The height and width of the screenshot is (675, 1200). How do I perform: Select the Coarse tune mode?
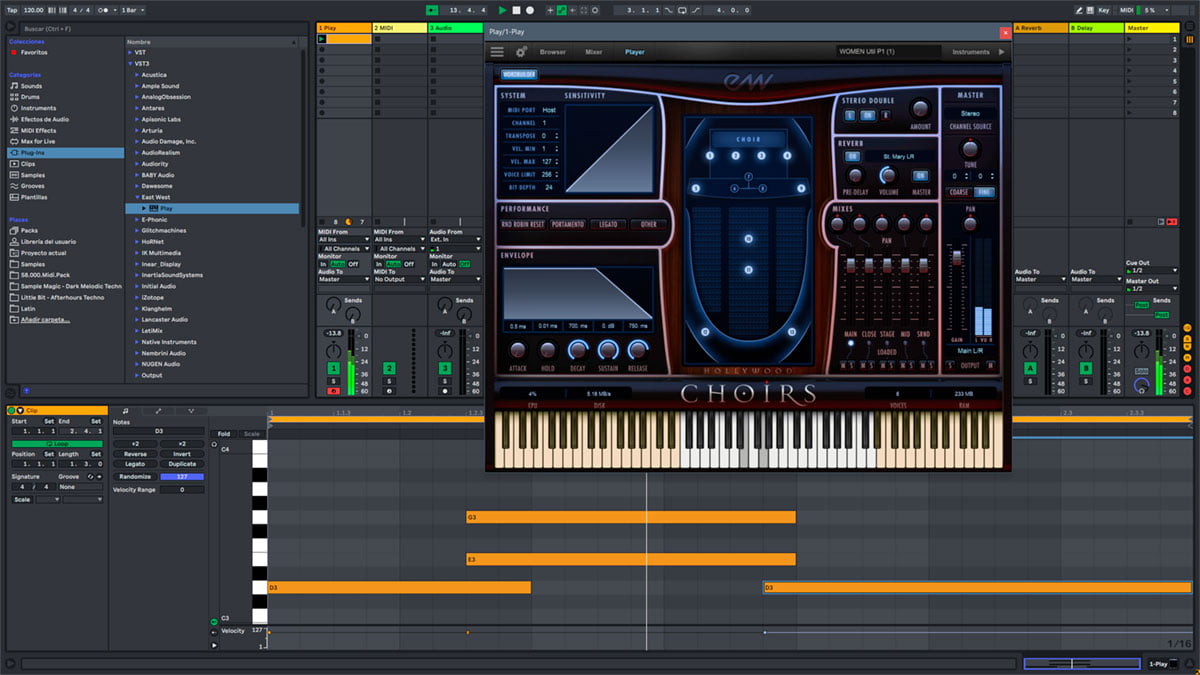(x=959, y=192)
